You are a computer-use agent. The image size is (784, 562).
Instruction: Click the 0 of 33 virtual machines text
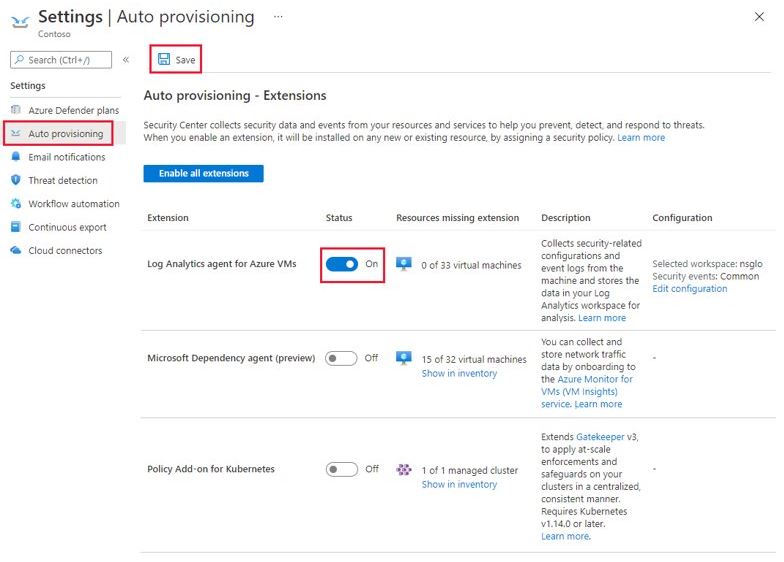(471, 266)
